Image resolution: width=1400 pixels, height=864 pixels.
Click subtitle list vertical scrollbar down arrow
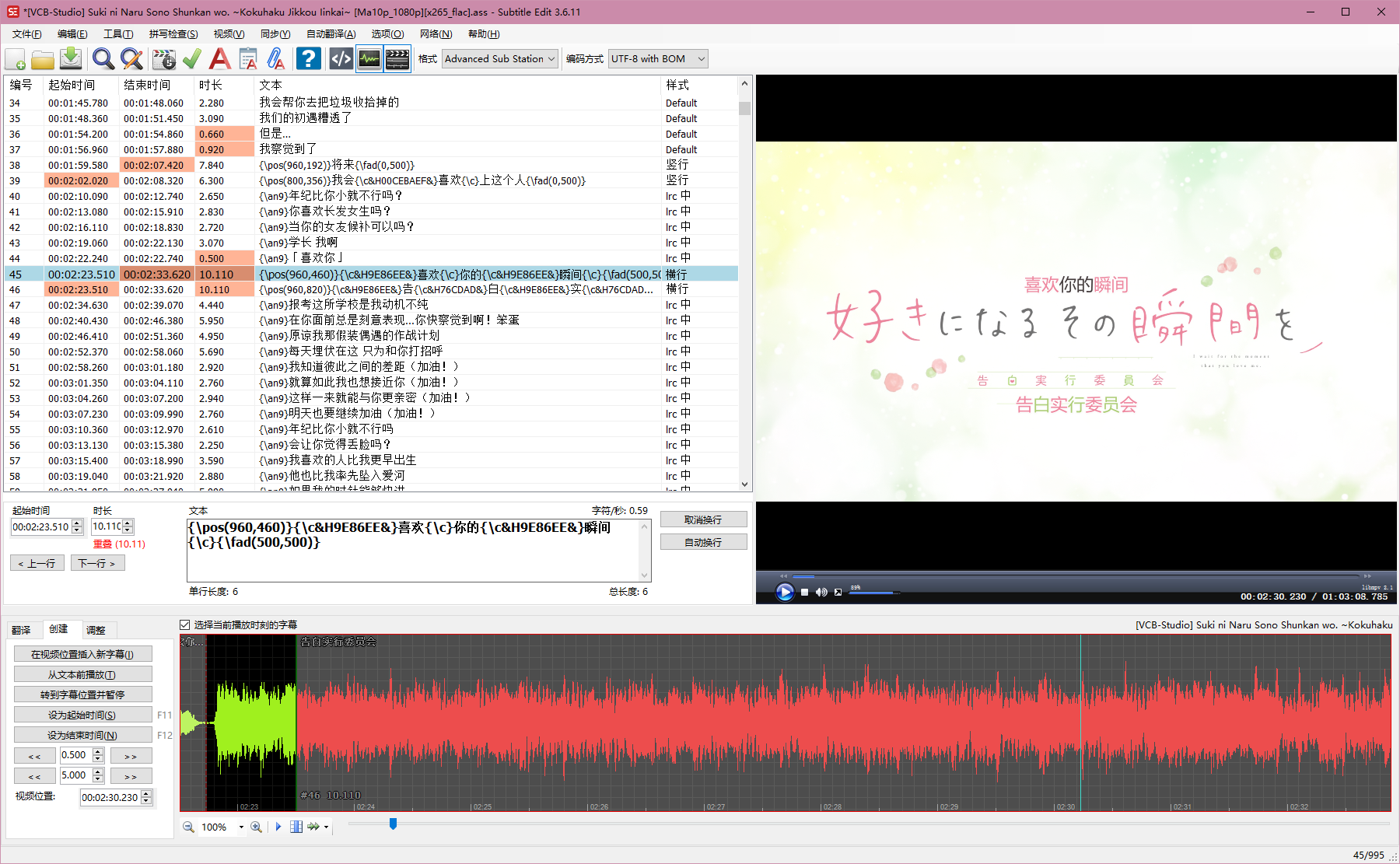coord(744,484)
